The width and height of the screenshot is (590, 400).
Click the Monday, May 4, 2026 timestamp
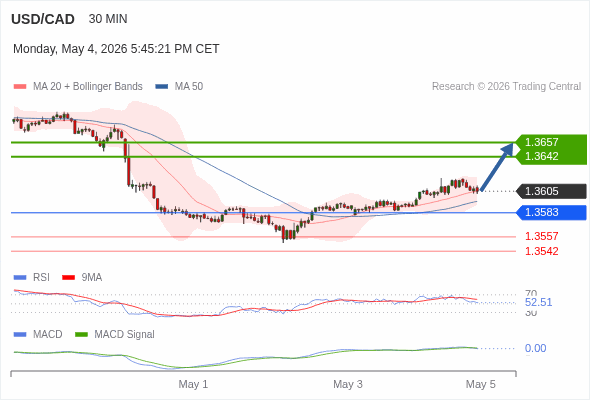point(116,49)
